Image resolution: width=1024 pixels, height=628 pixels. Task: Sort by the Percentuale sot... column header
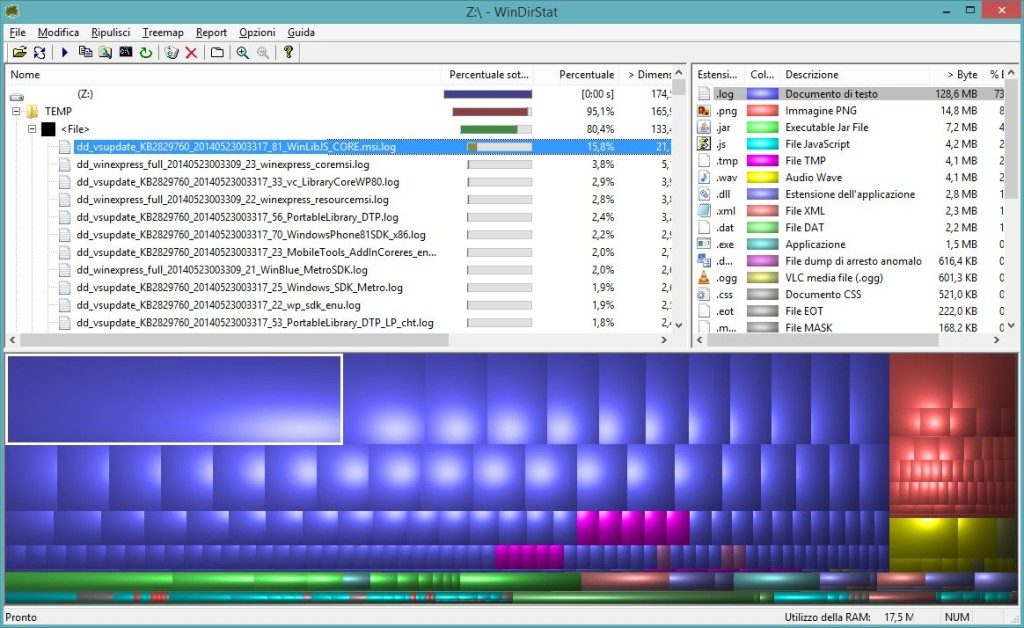tap(488, 74)
